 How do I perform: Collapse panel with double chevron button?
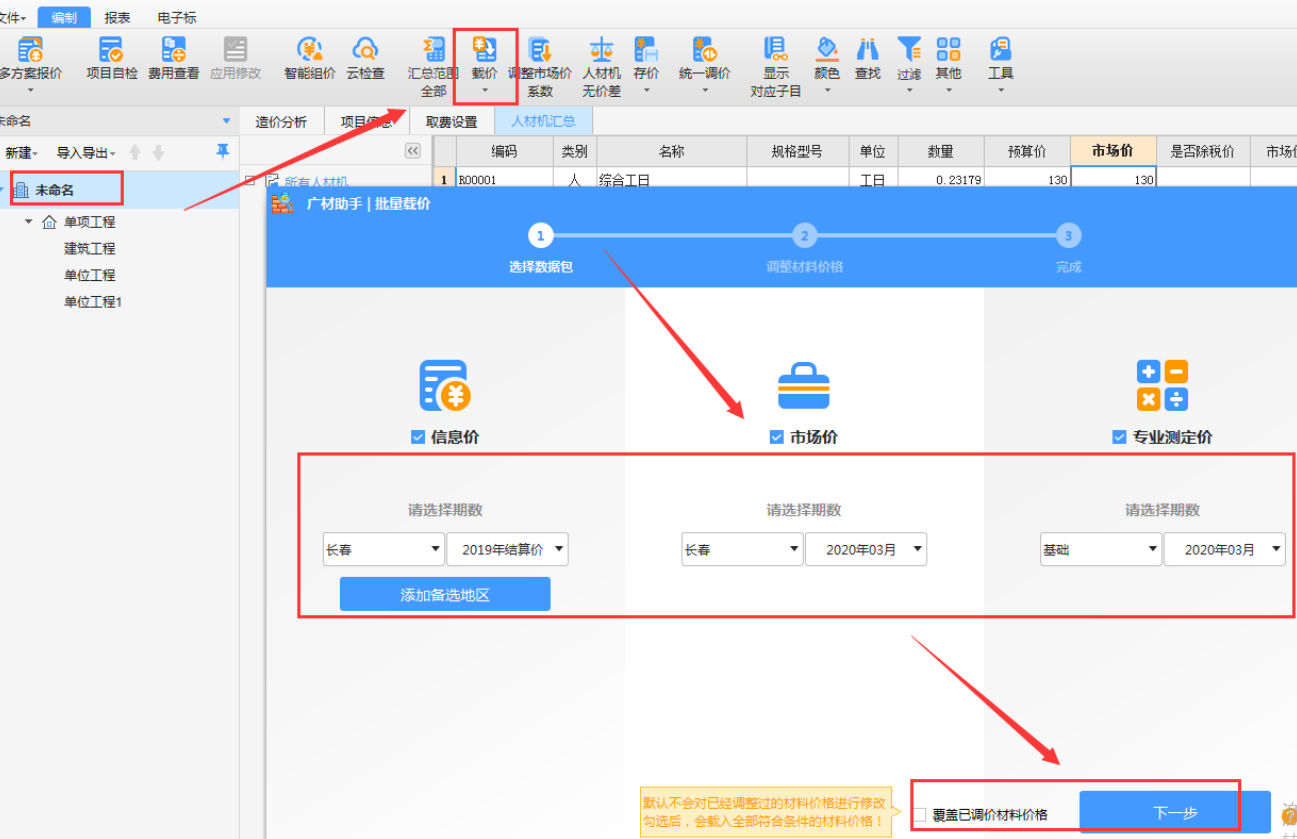coord(412,151)
